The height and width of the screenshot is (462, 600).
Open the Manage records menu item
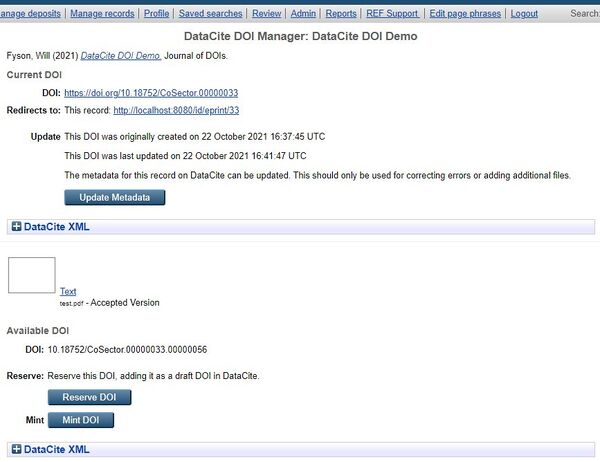[x=101, y=14]
